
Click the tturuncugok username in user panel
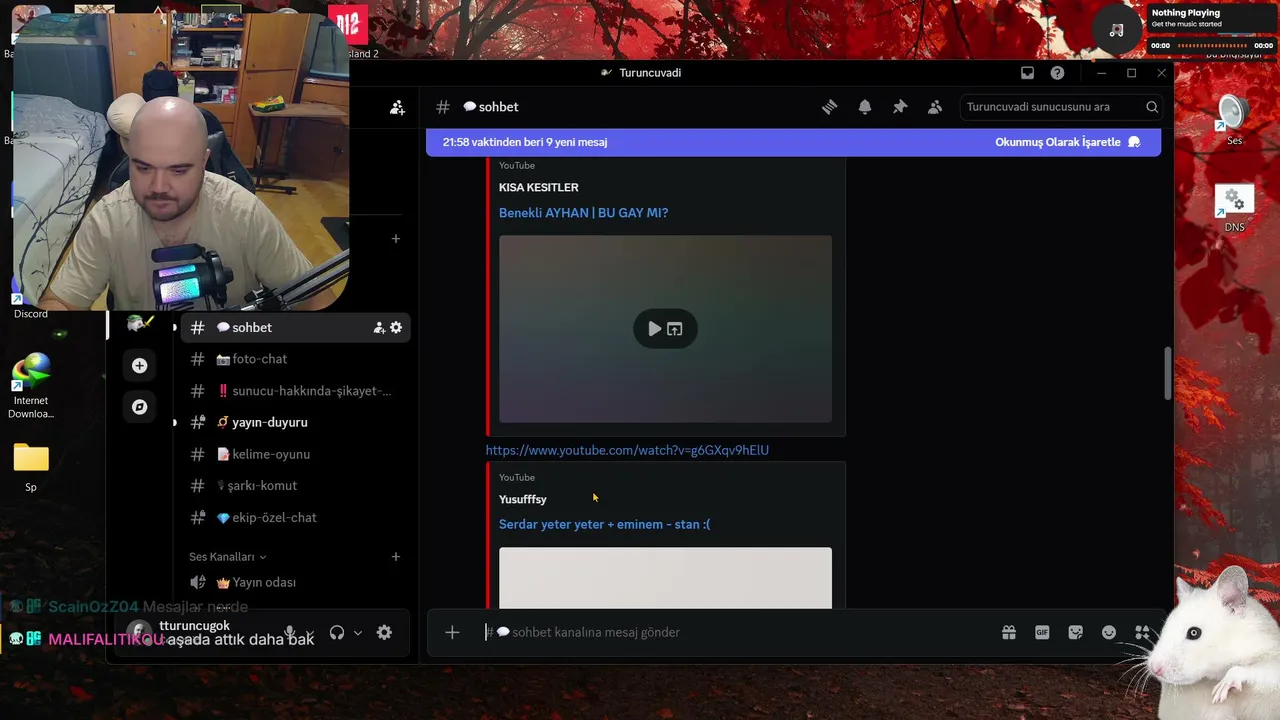(194, 626)
